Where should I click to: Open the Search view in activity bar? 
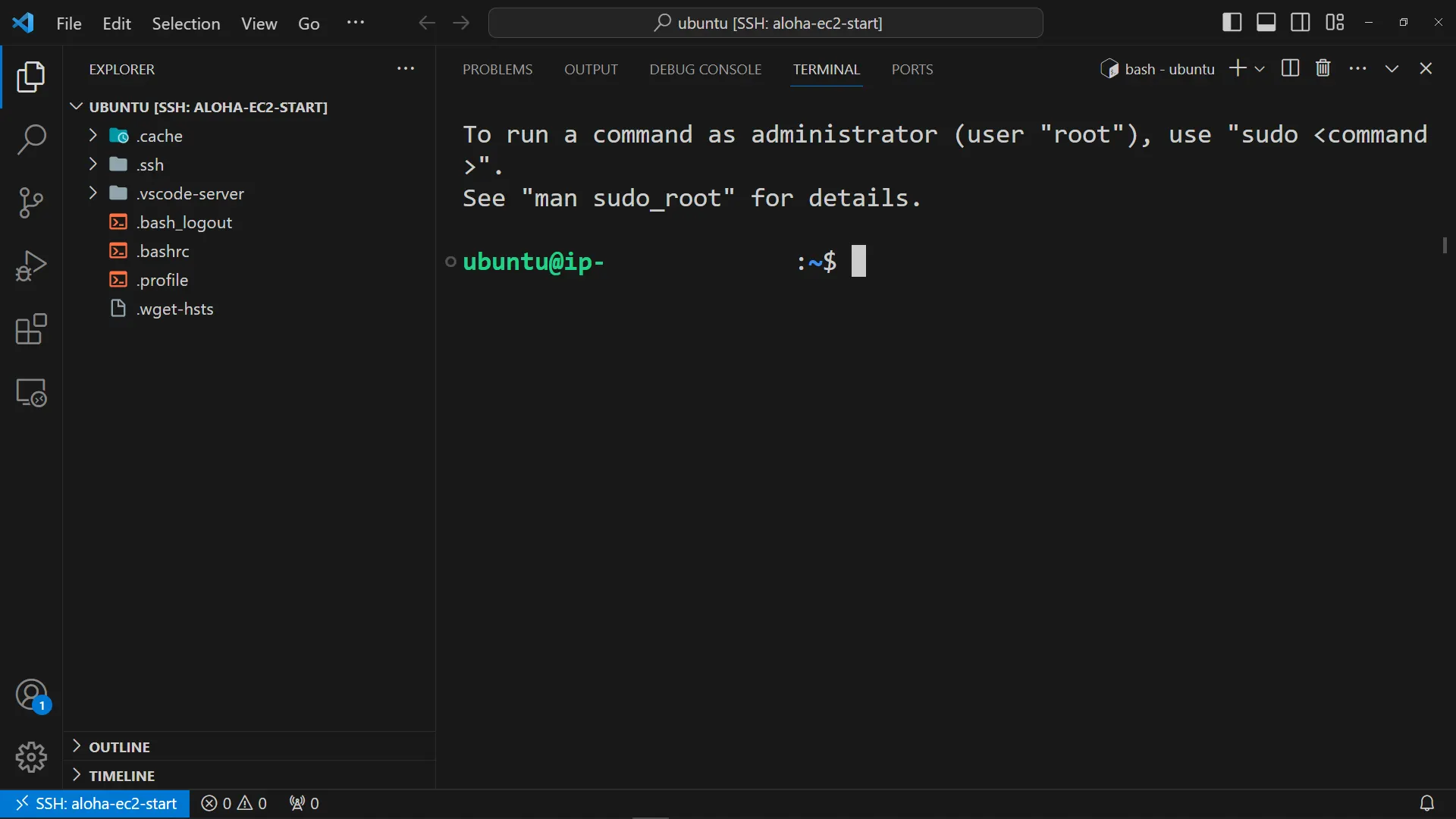(31, 140)
